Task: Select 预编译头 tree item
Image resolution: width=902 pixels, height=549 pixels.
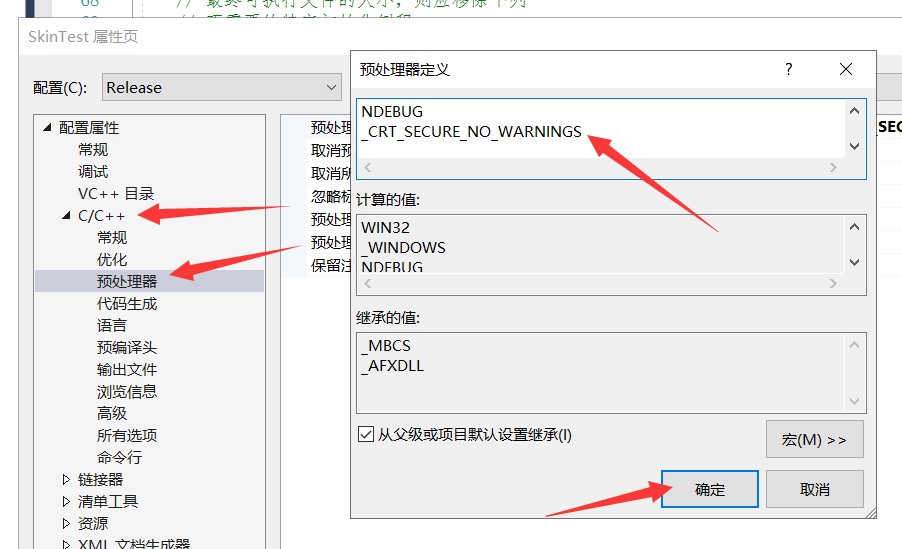Action: click(127, 347)
